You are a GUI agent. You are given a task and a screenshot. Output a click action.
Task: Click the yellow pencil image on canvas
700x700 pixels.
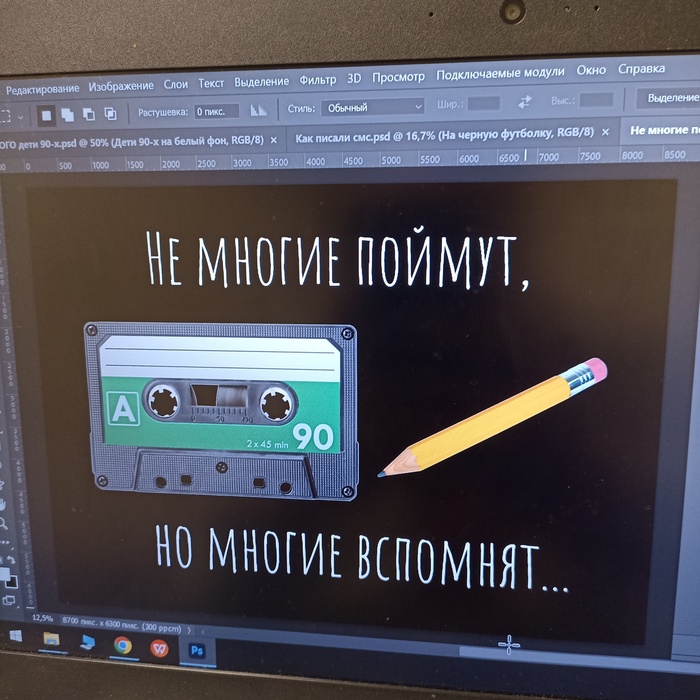tap(492, 417)
